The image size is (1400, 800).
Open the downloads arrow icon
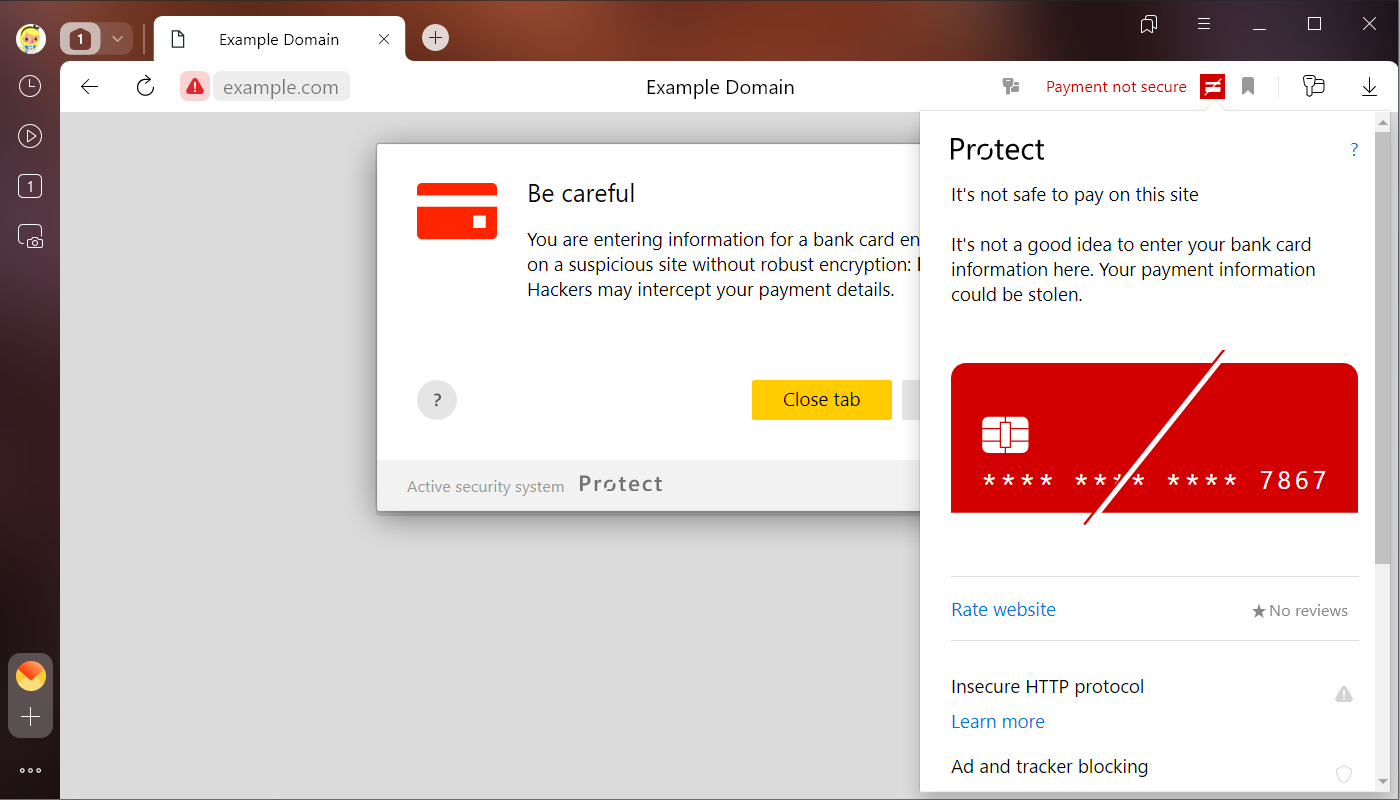click(x=1369, y=87)
